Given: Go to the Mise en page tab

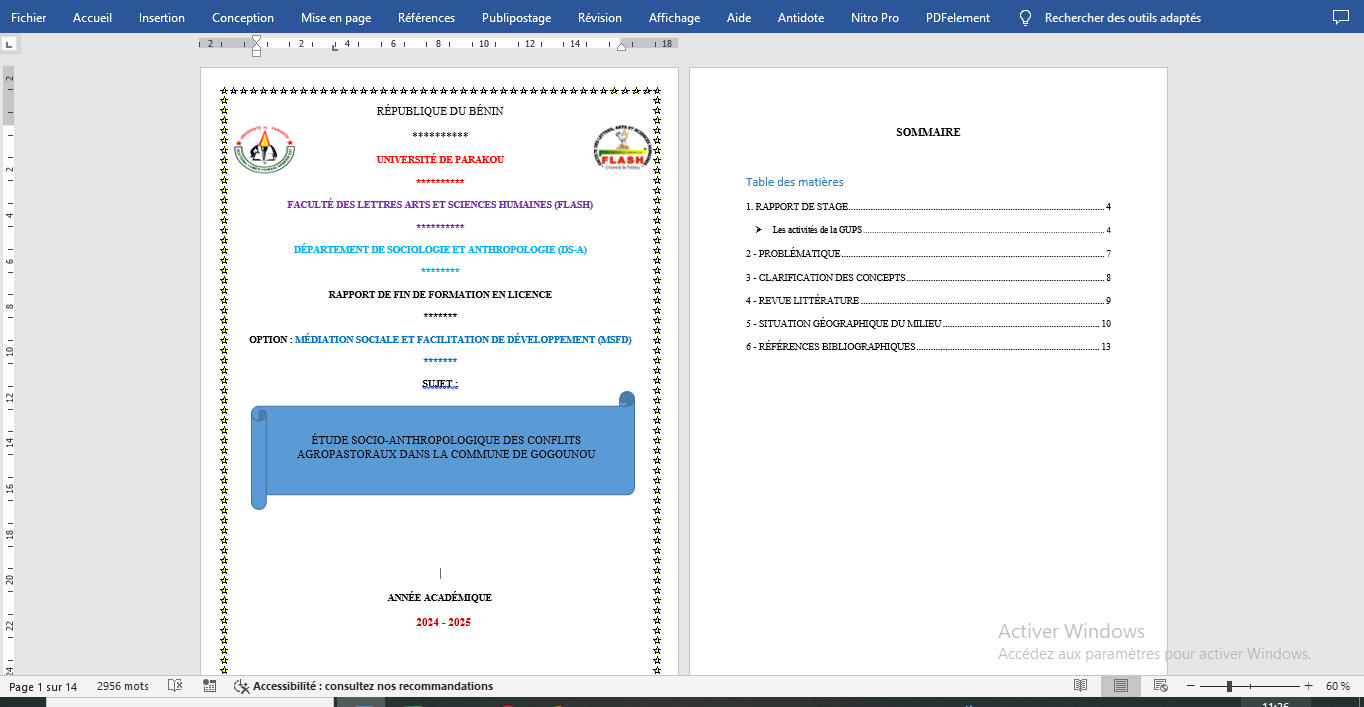Looking at the screenshot, I should pyautogui.click(x=336, y=18).
